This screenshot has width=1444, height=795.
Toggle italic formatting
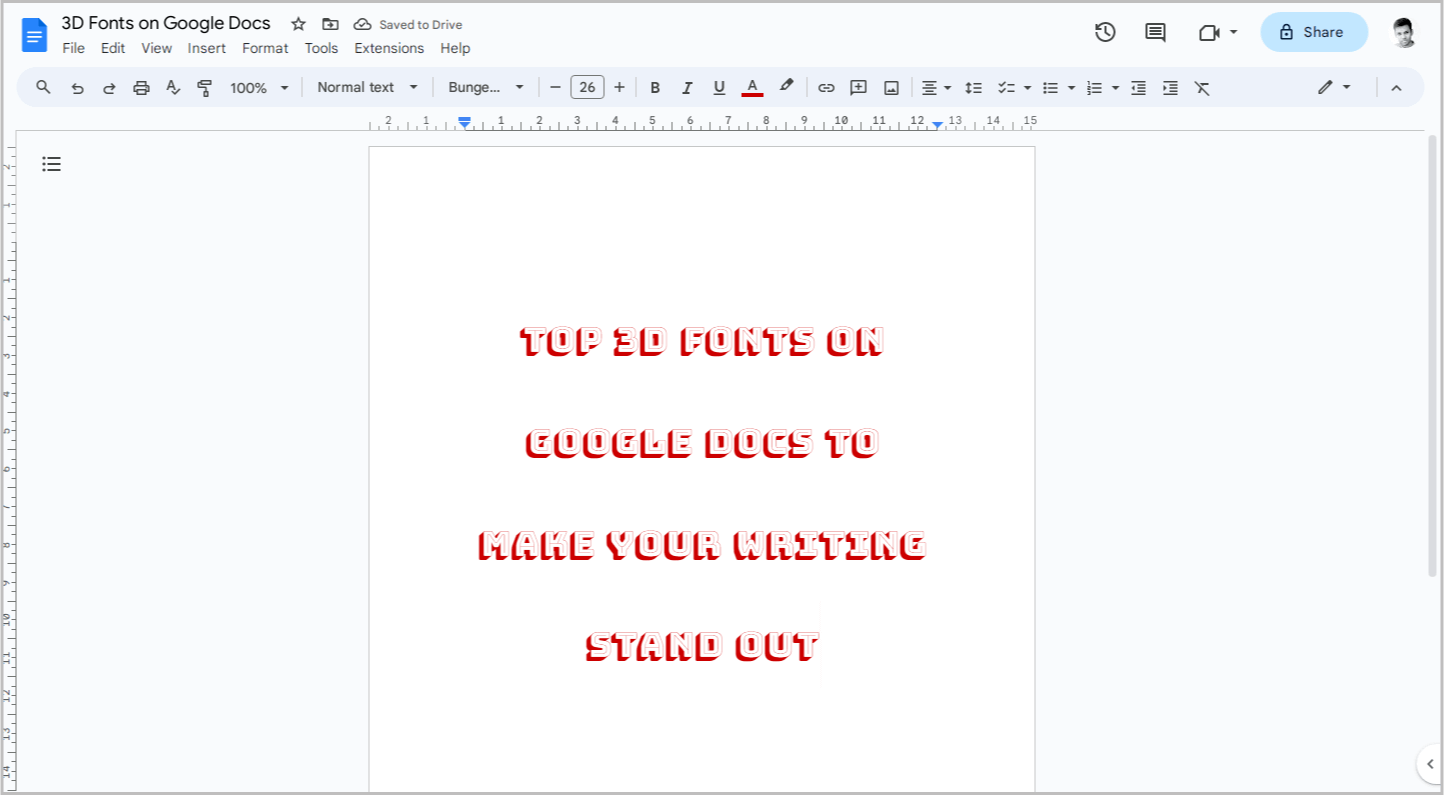point(687,88)
